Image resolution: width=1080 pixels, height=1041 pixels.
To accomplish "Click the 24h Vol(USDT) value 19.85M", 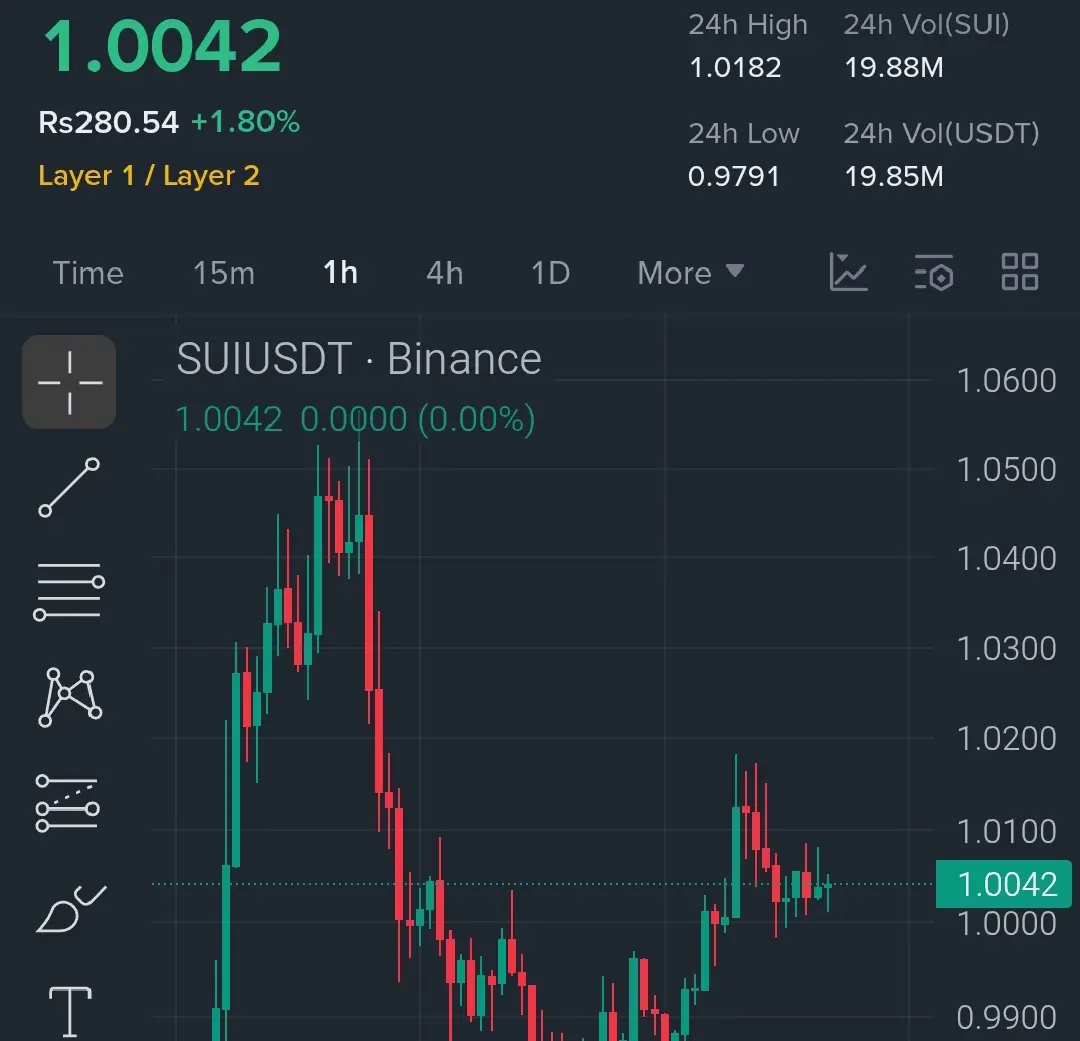I will point(893,176).
